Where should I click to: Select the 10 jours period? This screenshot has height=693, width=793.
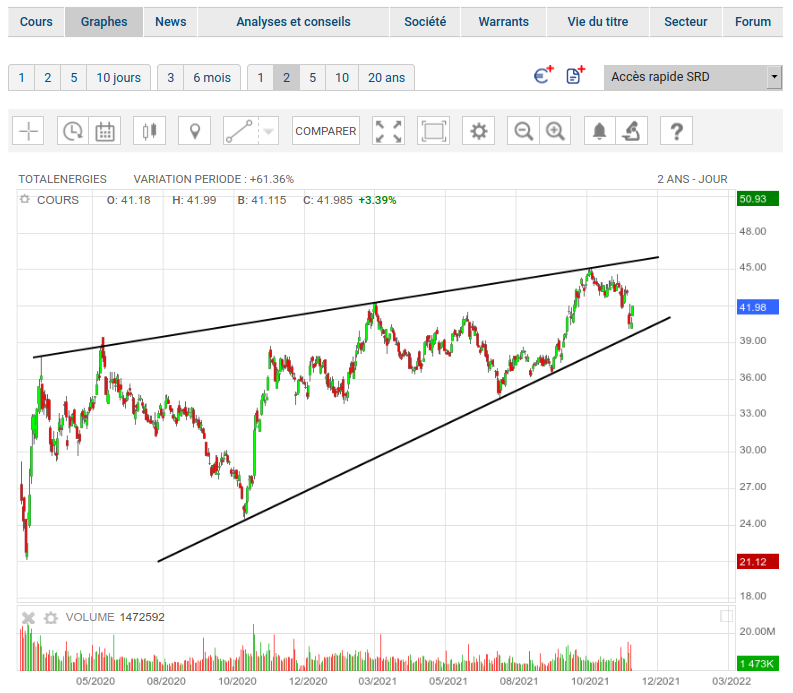[118, 77]
